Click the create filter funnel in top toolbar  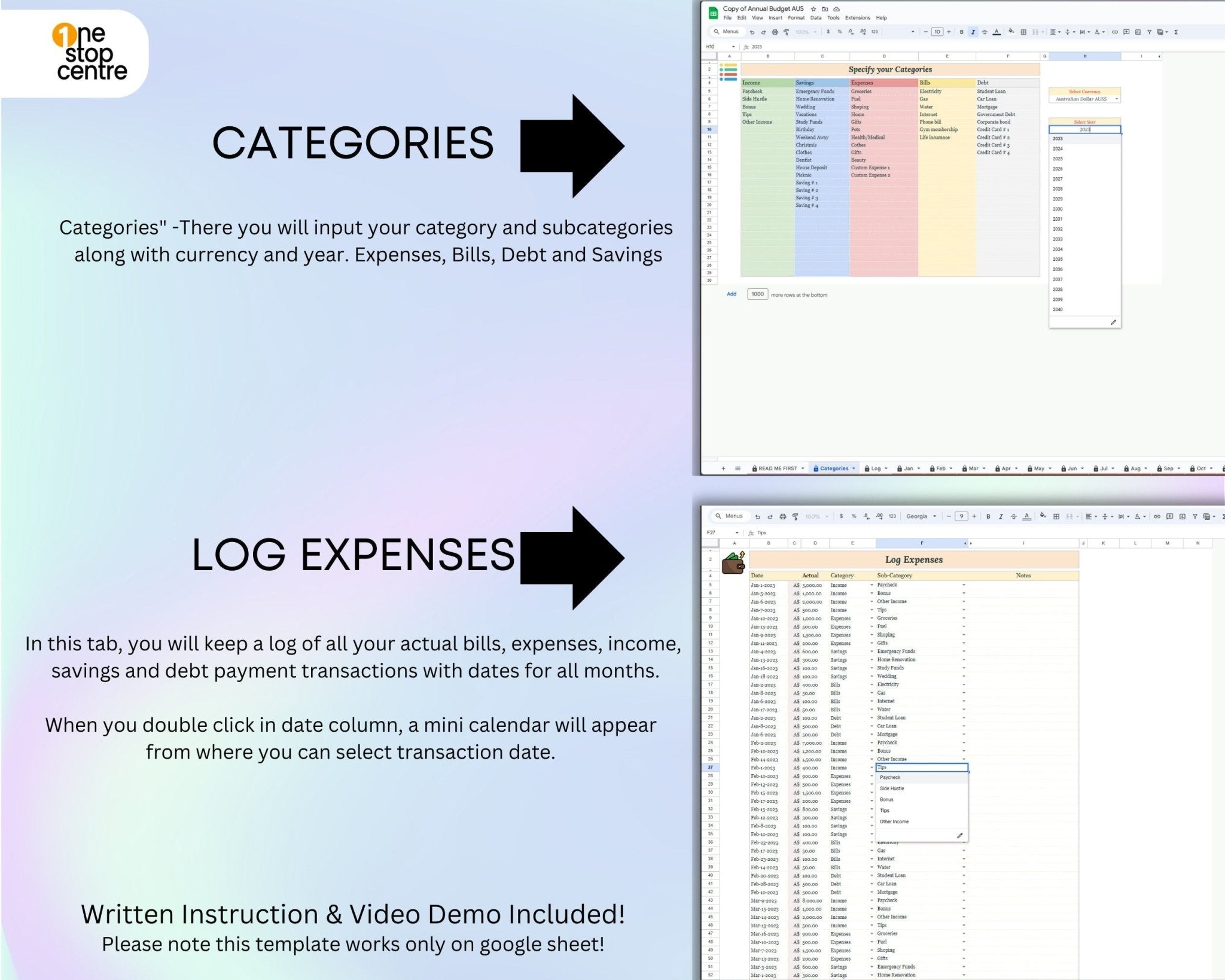pos(1149,32)
